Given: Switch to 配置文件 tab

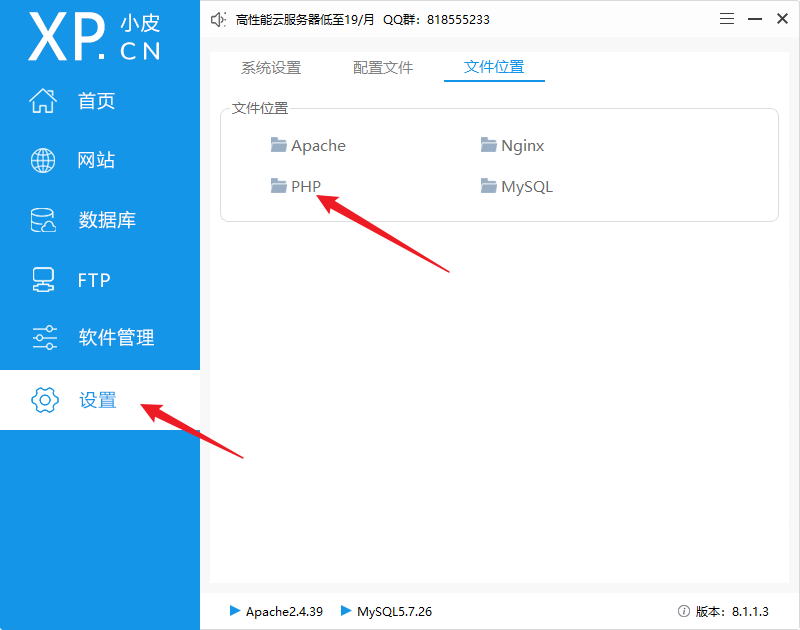Looking at the screenshot, I should pos(383,67).
